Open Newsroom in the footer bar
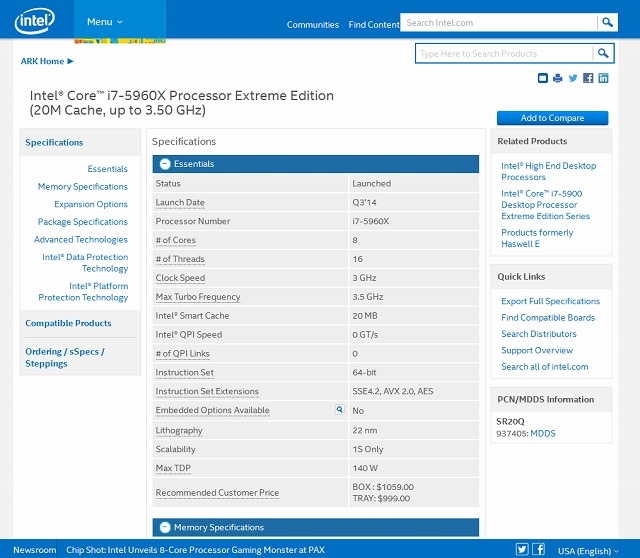The image size is (640, 558). 35,550
